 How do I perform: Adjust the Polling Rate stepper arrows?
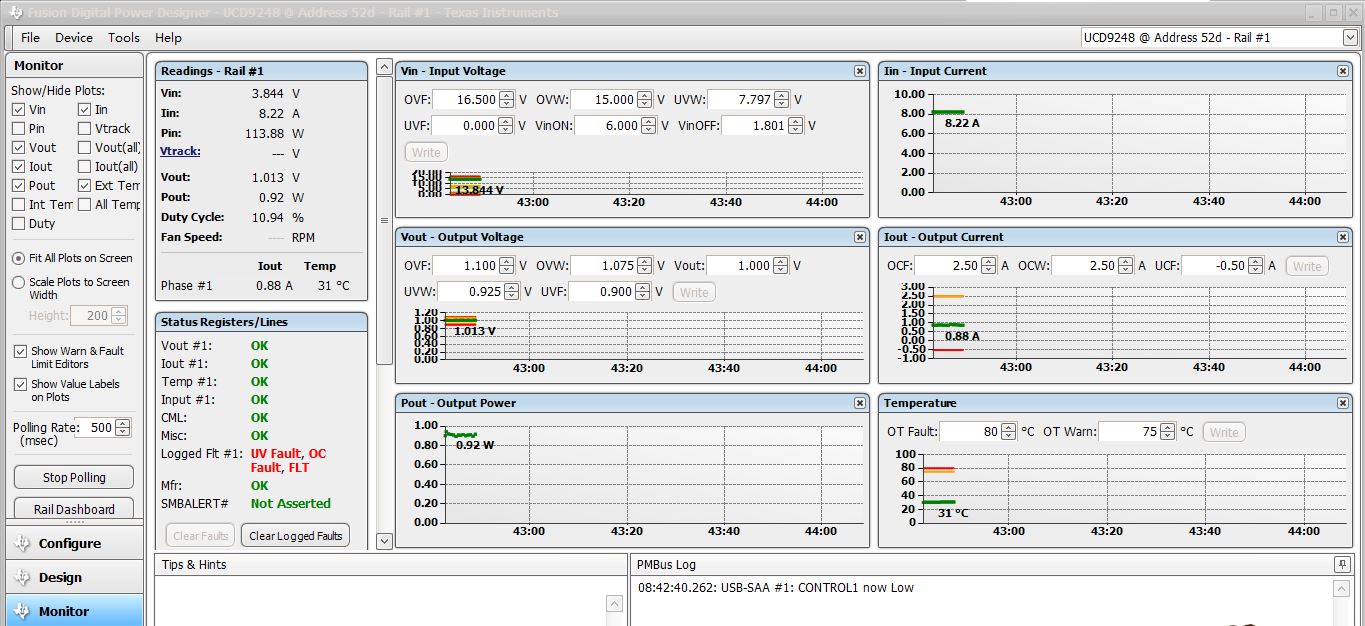[x=123, y=427]
